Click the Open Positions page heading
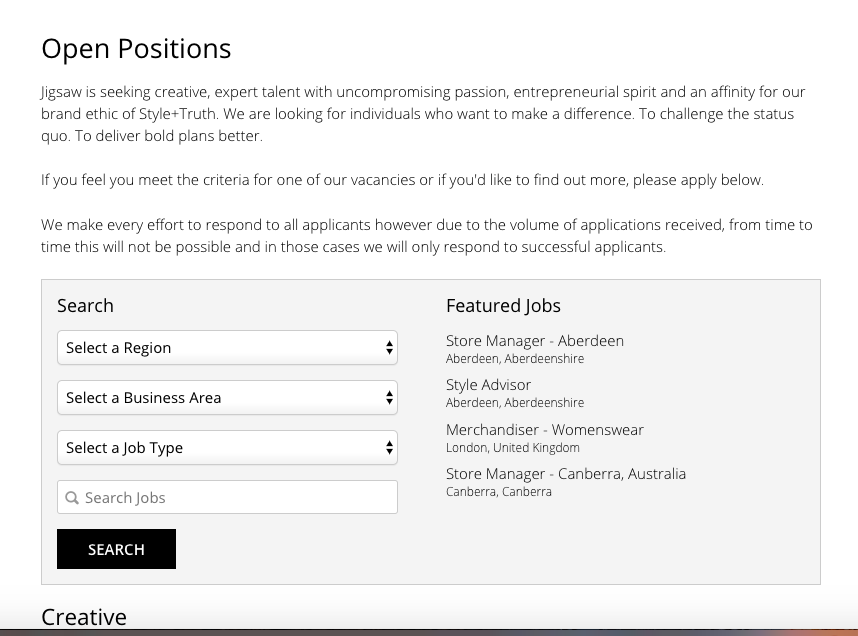Screen dimensions: 858x636 [x=136, y=48]
